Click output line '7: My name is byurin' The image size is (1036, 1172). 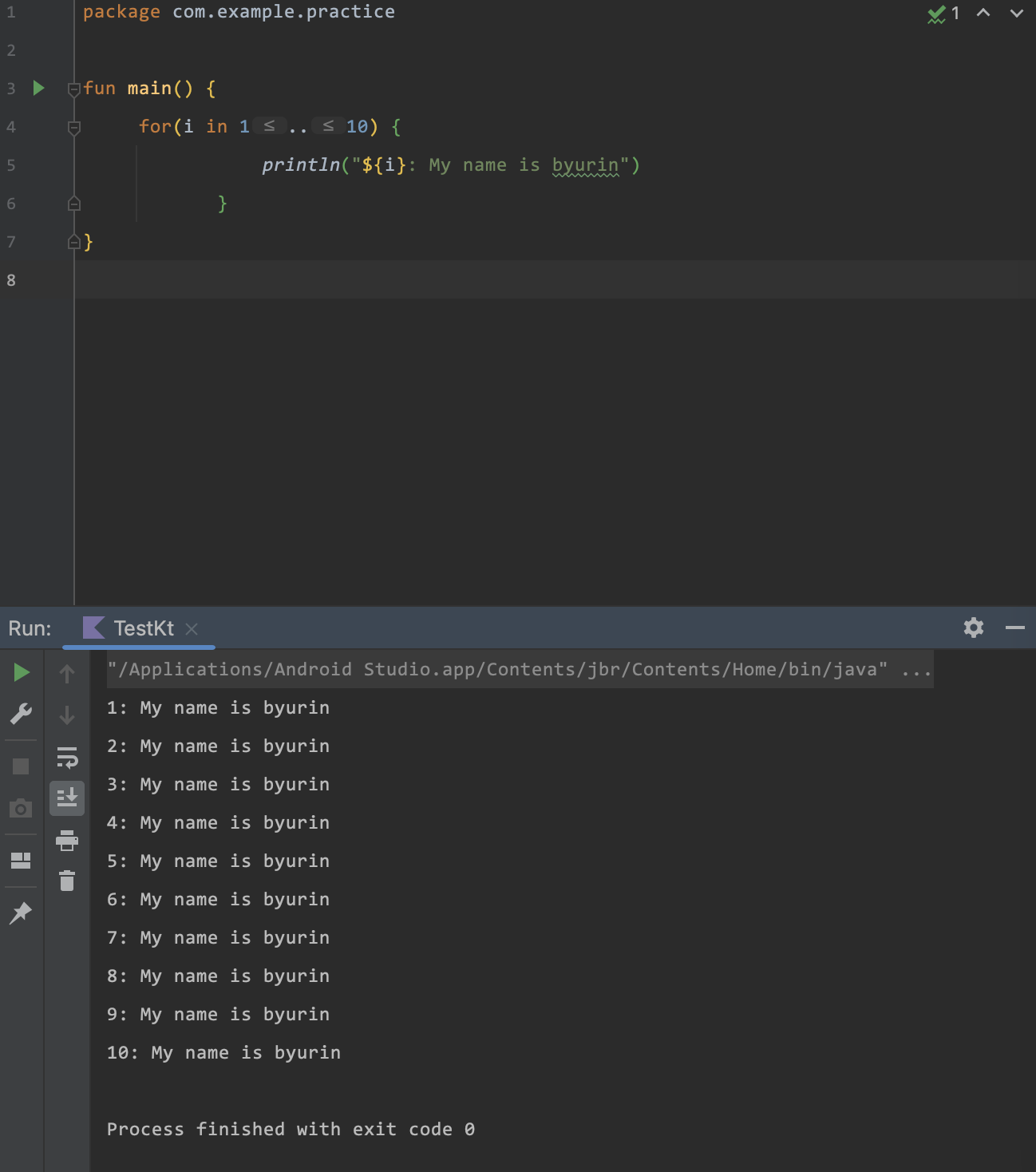(218, 938)
